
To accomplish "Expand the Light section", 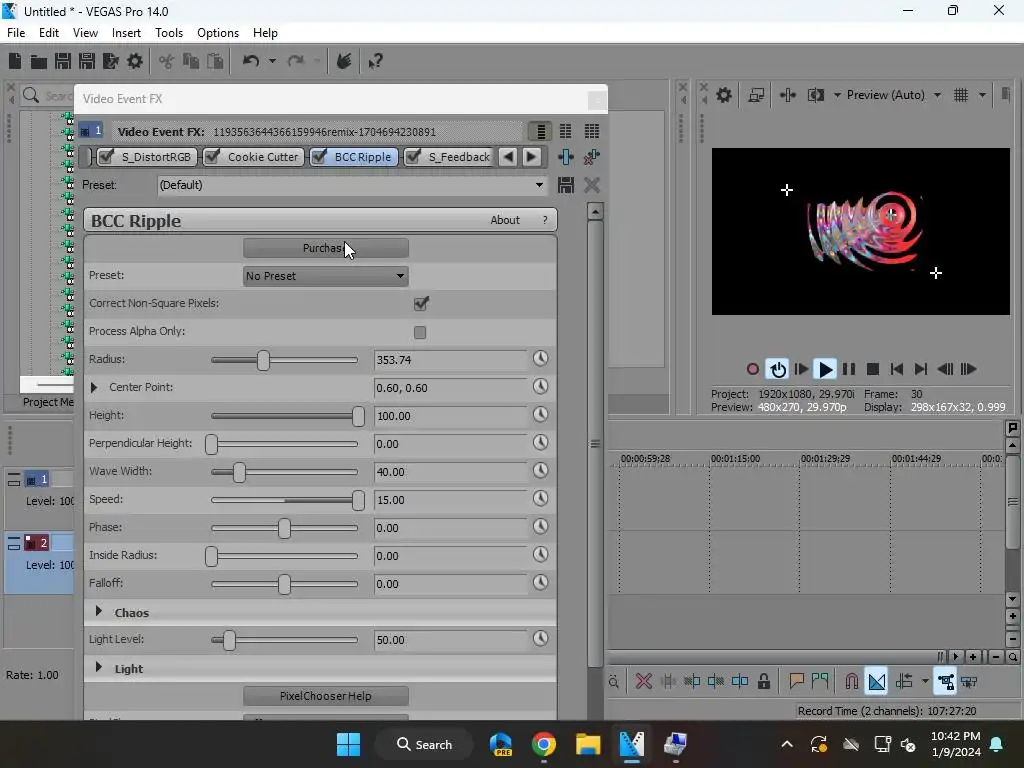I will tap(99, 667).
